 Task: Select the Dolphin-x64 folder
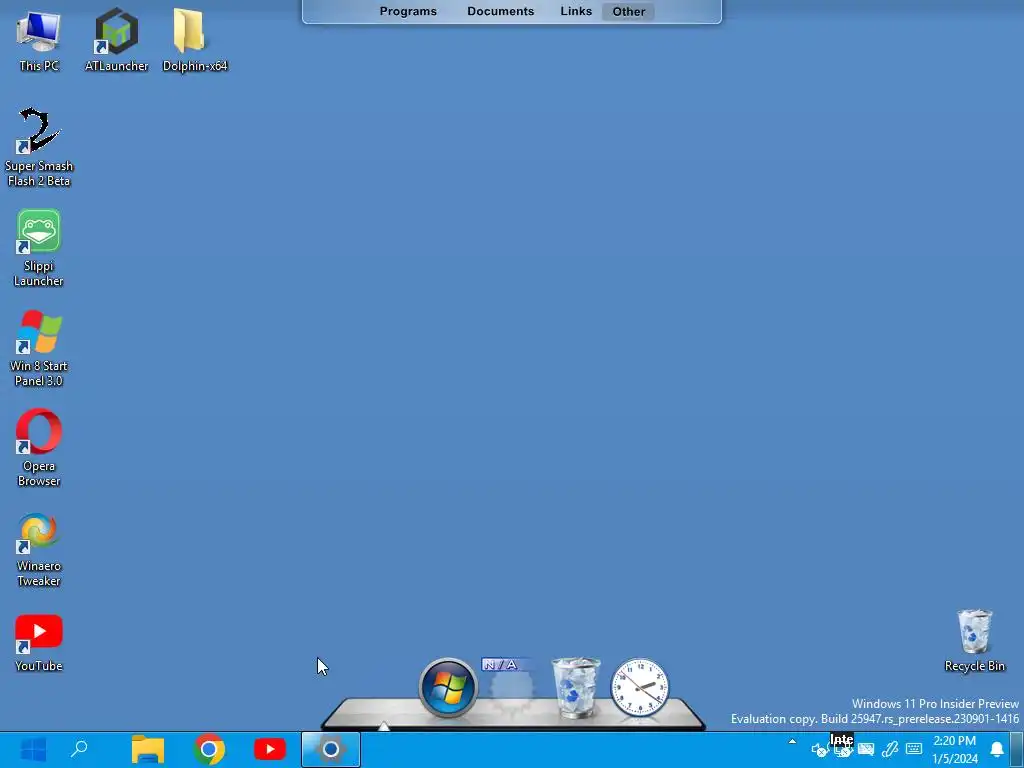(x=195, y=40)
